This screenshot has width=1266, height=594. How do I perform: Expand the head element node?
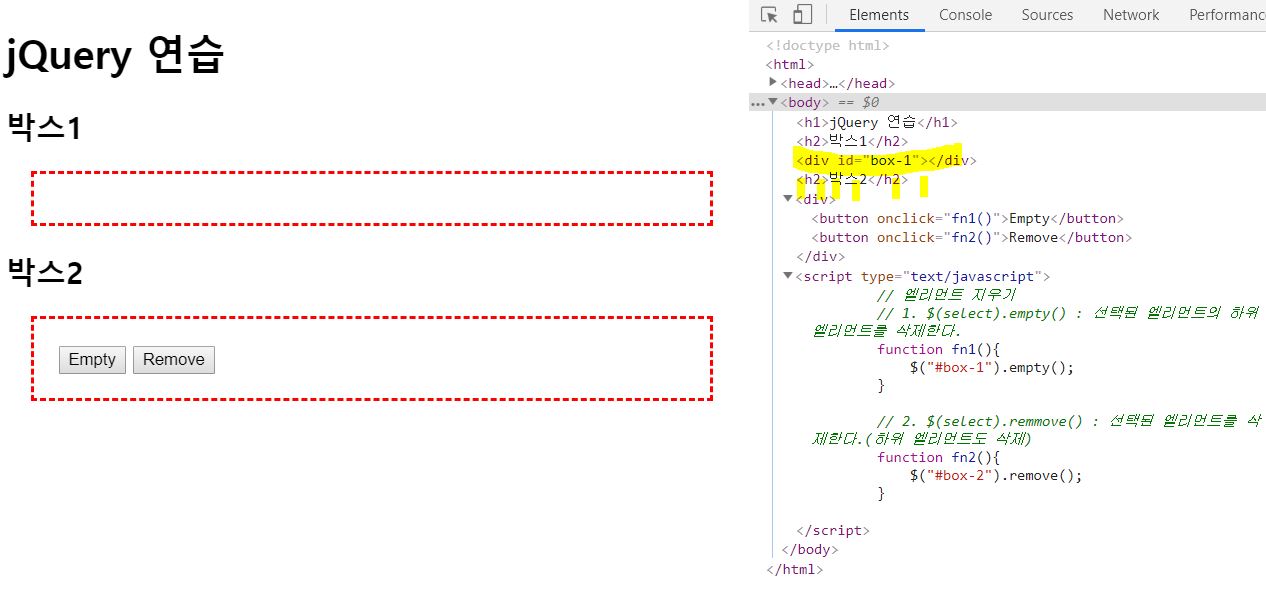772,82
